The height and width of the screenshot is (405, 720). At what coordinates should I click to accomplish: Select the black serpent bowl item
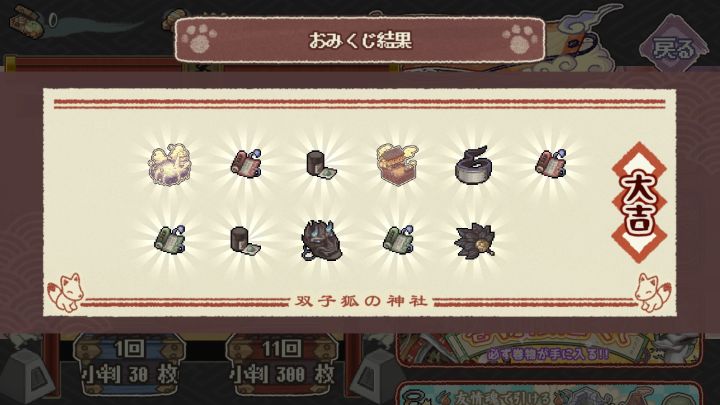[x=474, y=165]
